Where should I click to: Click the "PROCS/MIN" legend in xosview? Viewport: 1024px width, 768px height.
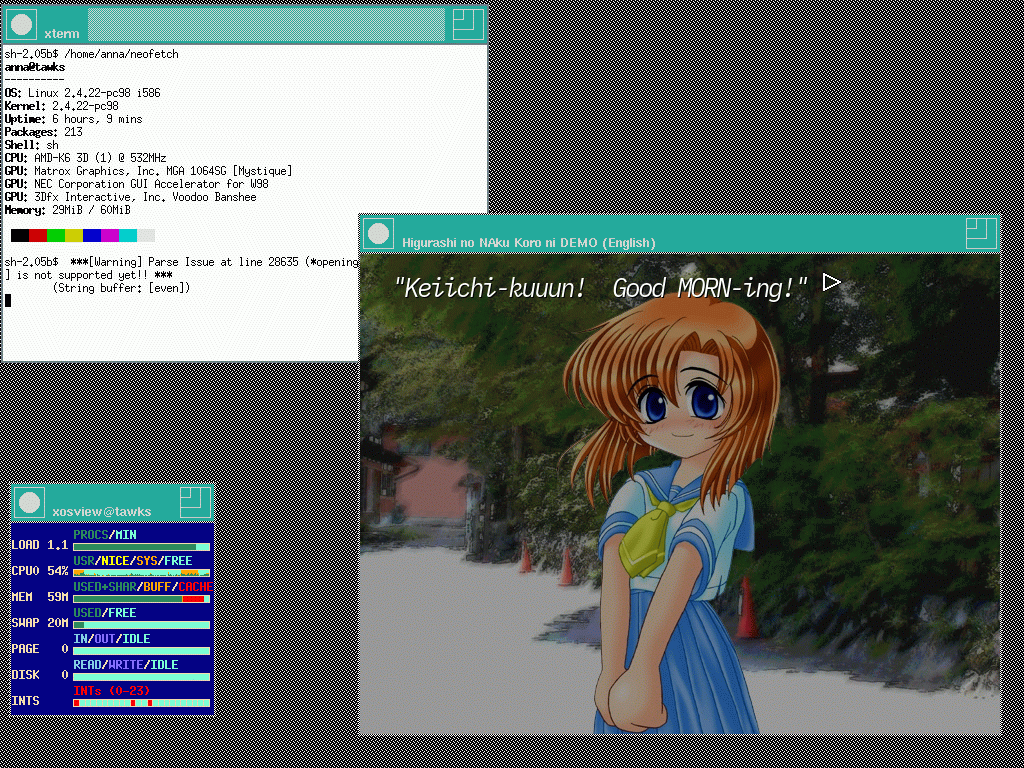(x=105, y=535)
